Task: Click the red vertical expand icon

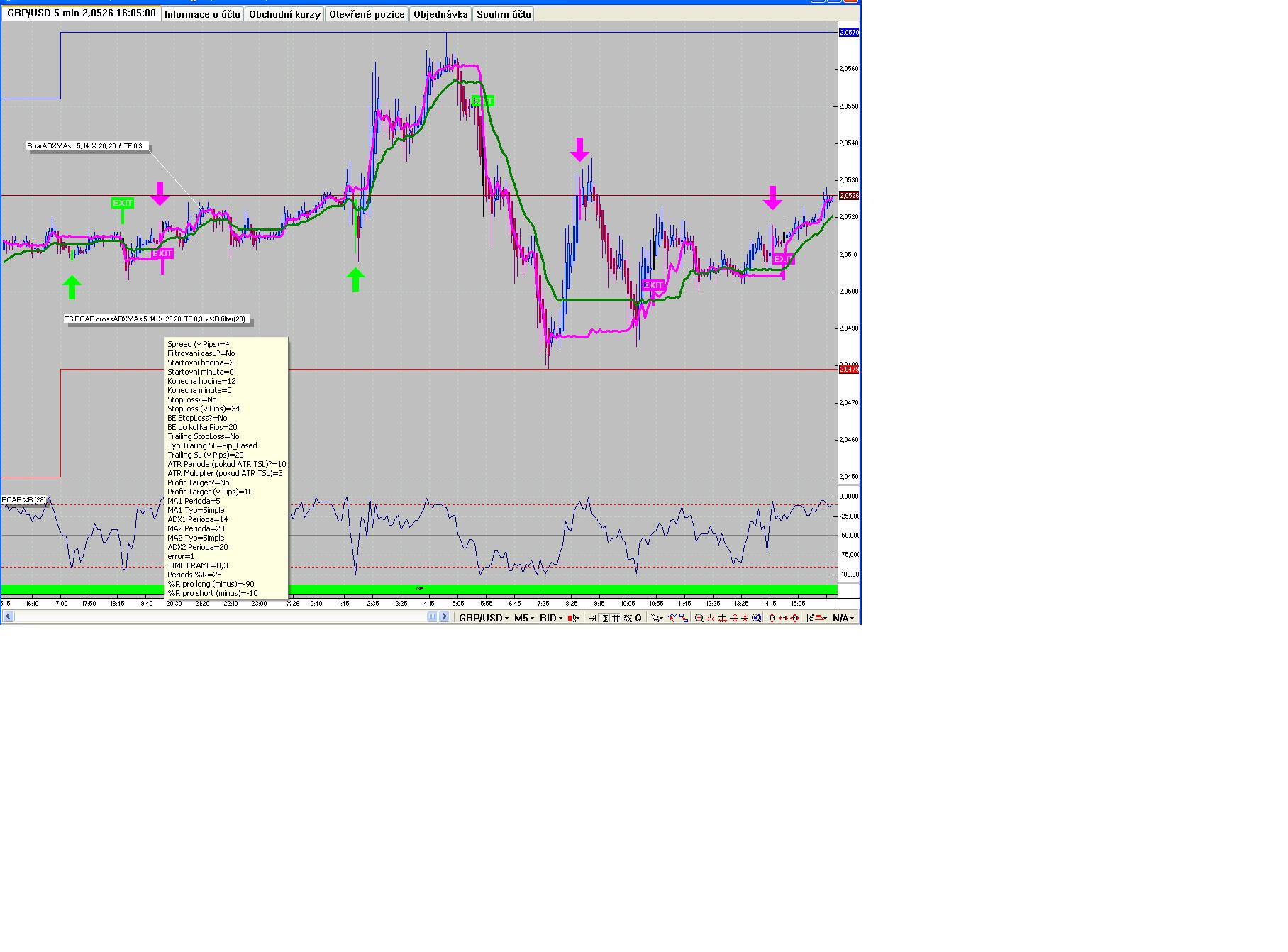Action: click(x=772, y=618)
